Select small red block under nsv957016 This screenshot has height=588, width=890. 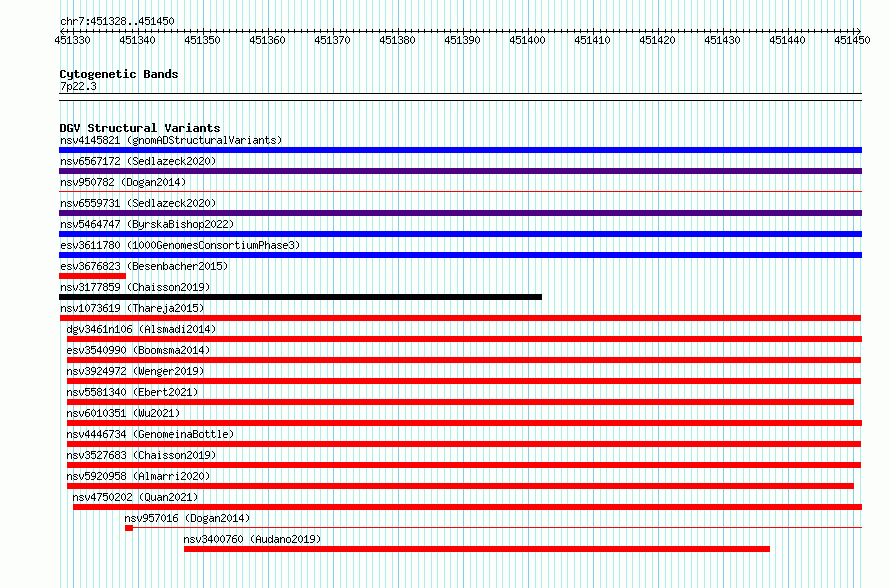click(x=129, y=528)
